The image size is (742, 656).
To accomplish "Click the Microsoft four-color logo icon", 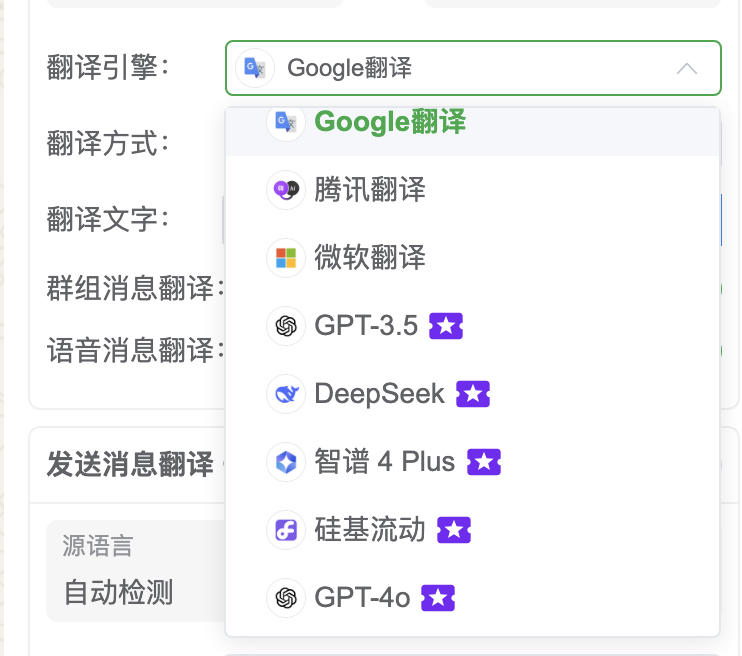I will tap(286, 258).
